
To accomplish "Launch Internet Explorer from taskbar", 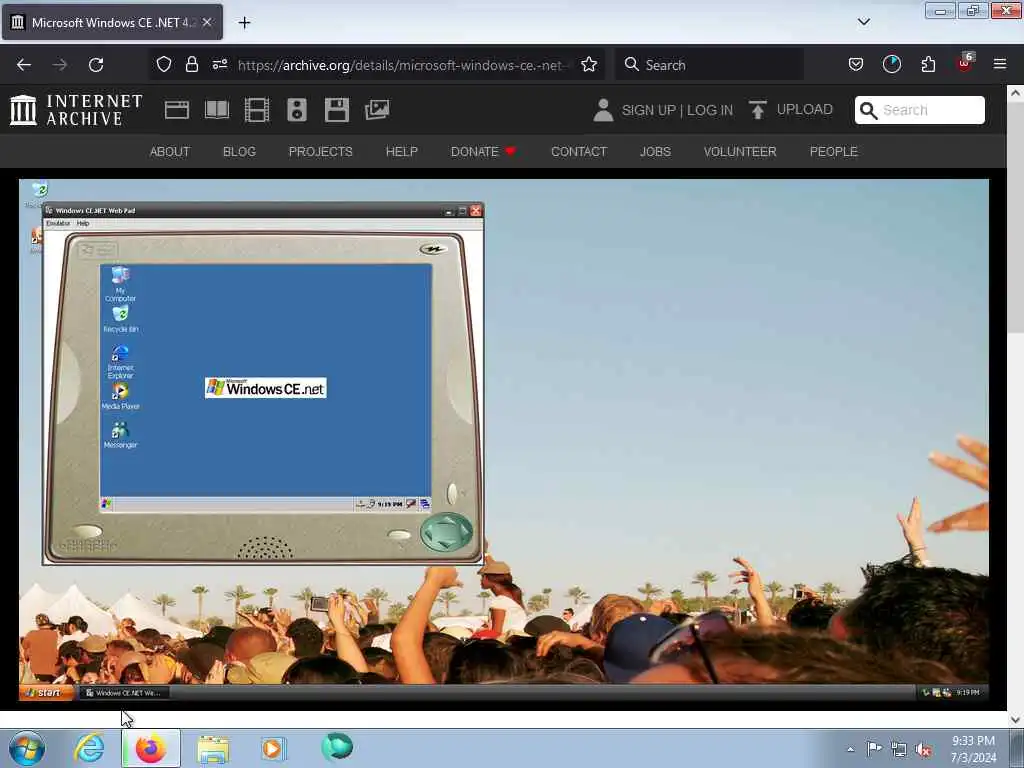I will (89, 748).
